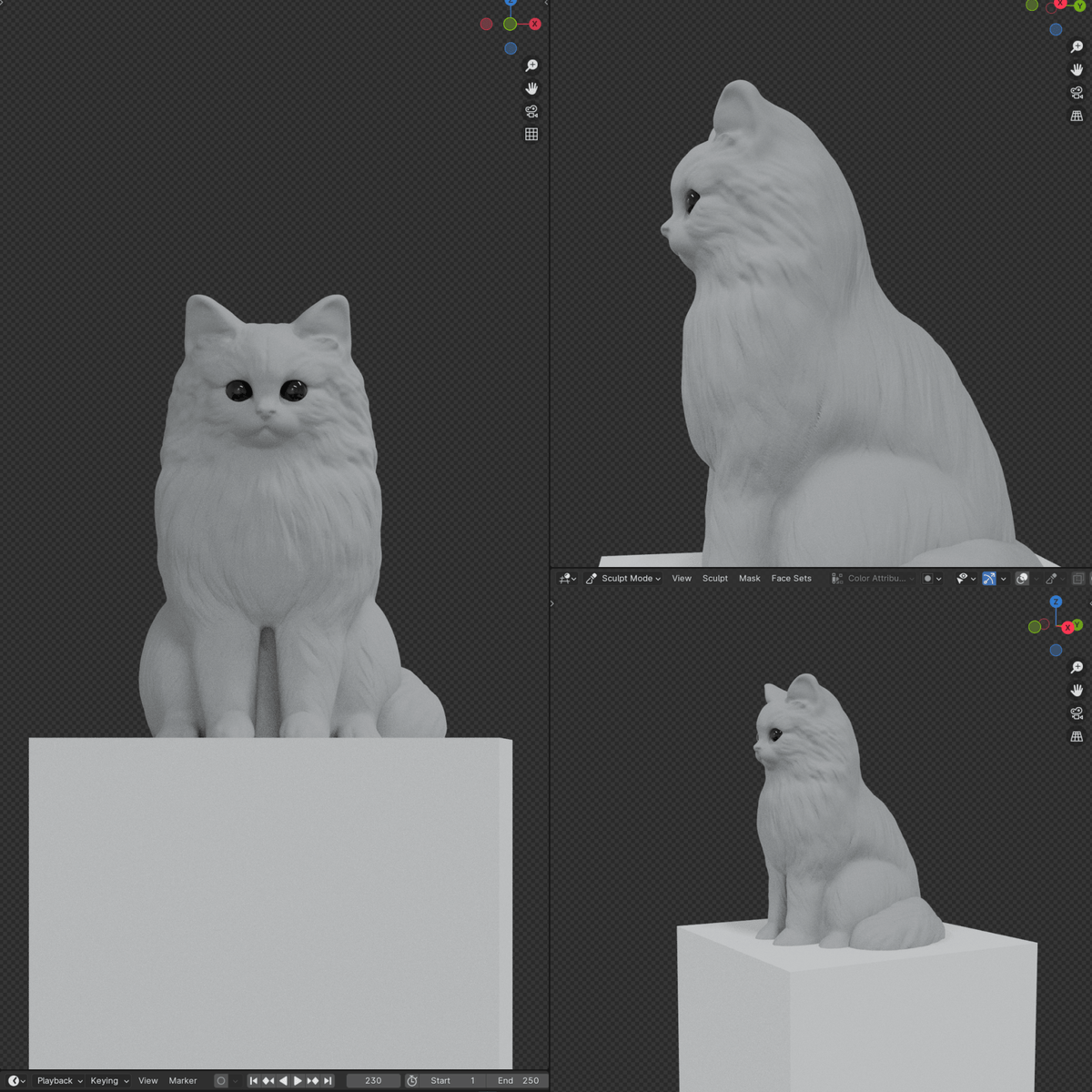This screenshot has height=1092, width=1092.
Task: Enable auto keying in the timeline
Action: (x=219, y=1080)
